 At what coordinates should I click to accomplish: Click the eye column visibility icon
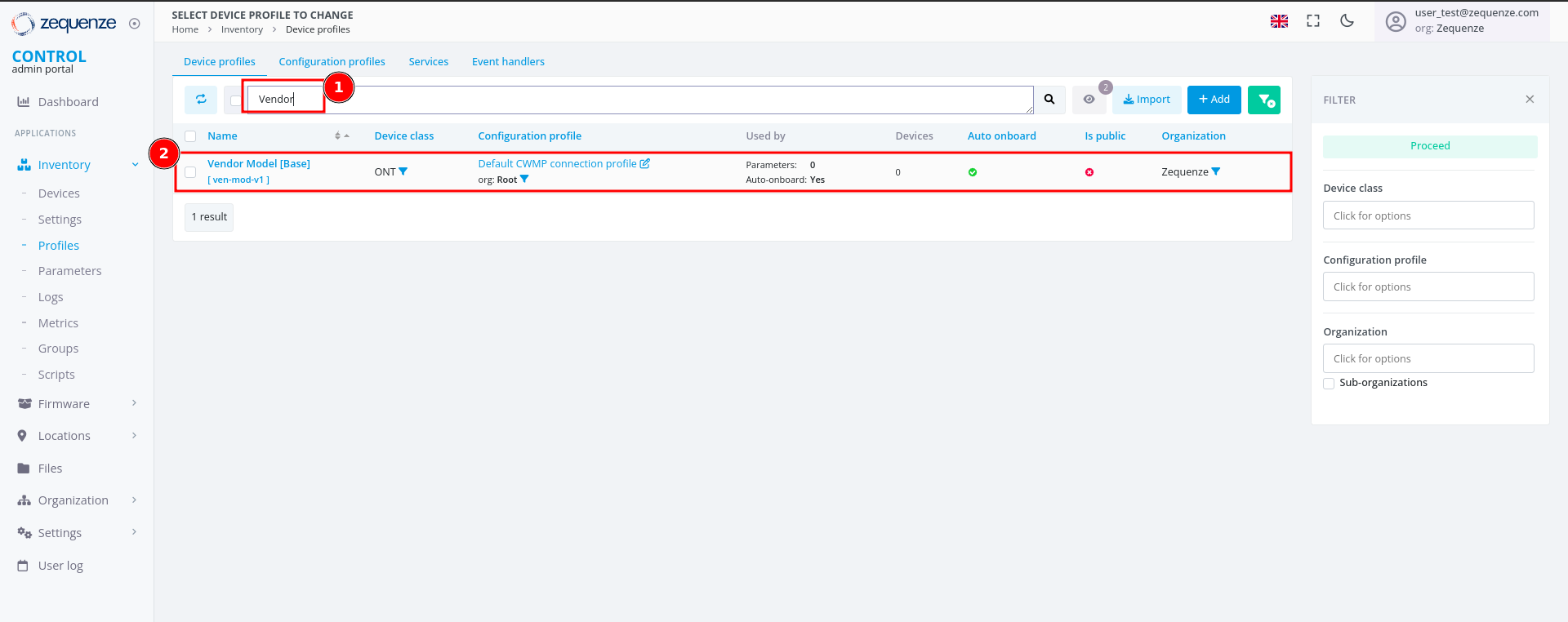point(1089,100)
